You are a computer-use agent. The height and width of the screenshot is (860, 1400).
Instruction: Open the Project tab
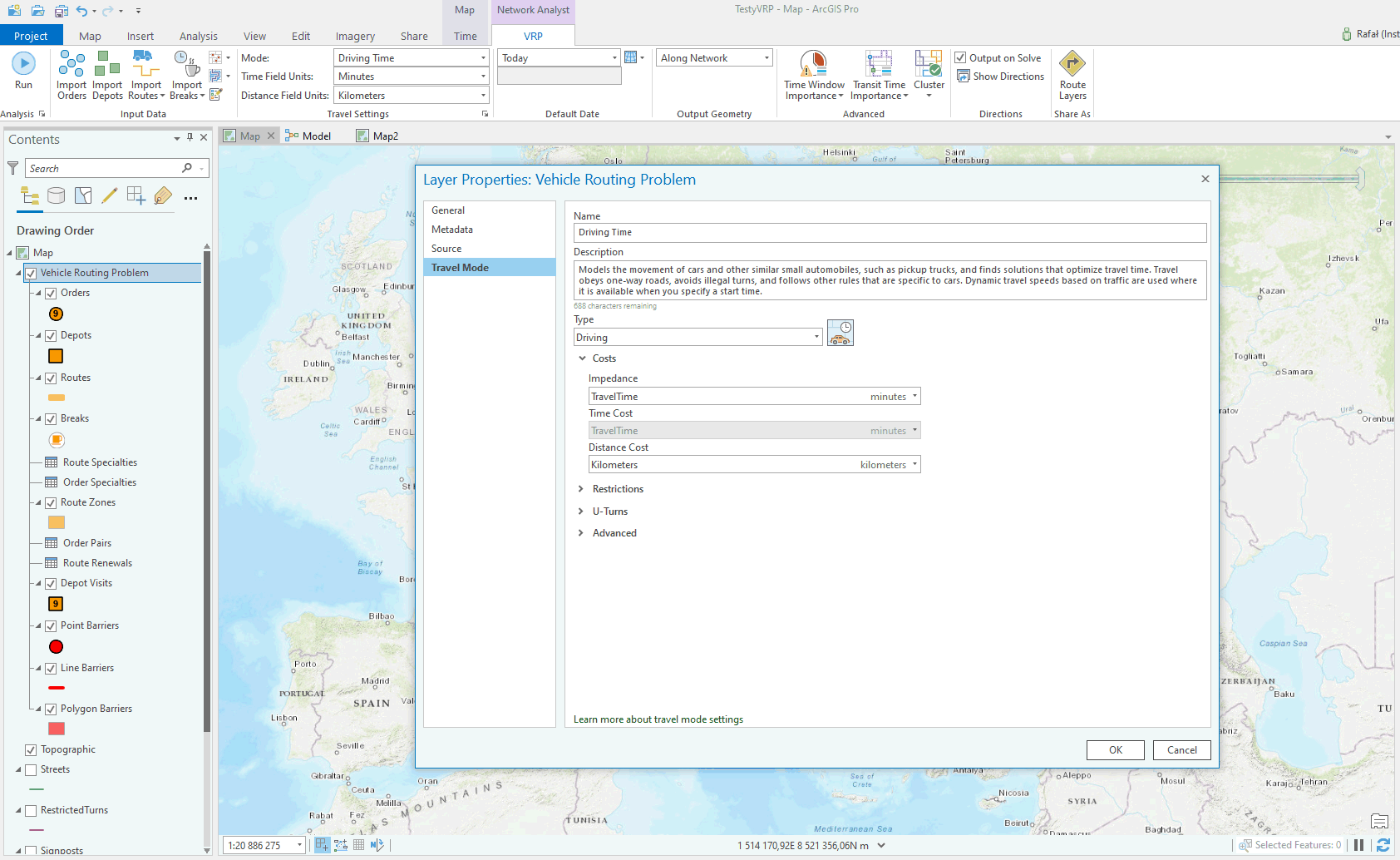point(31,36)
